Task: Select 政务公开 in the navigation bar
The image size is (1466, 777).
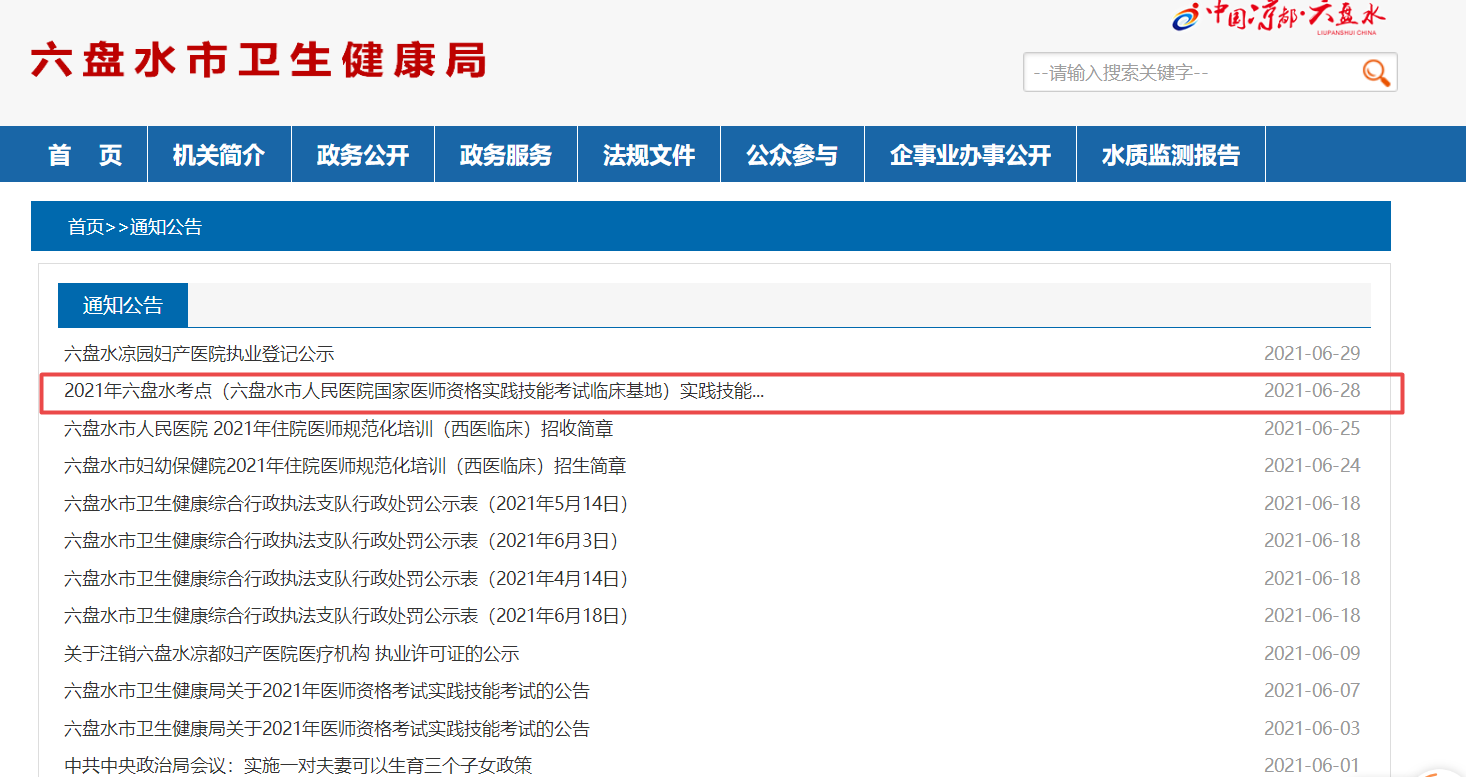Action: pos(363,155)
